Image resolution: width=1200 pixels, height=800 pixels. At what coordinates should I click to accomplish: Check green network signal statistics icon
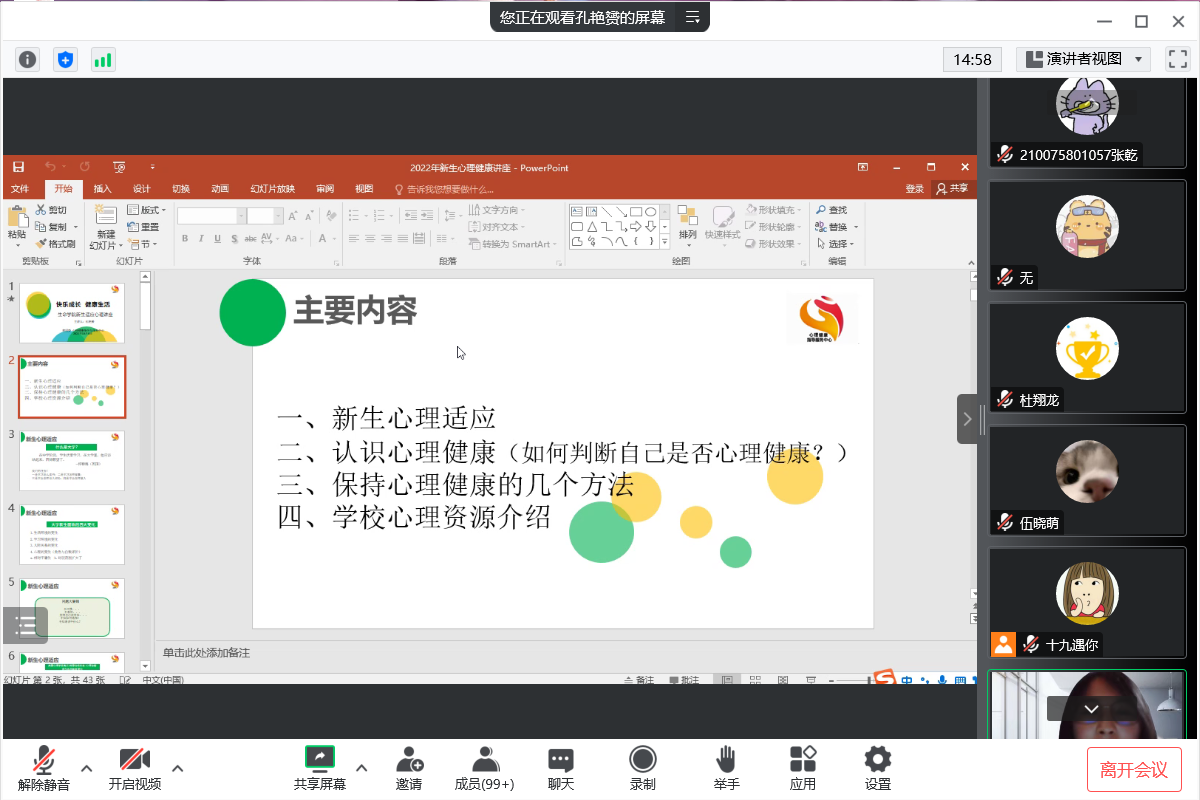pos(103,59)
